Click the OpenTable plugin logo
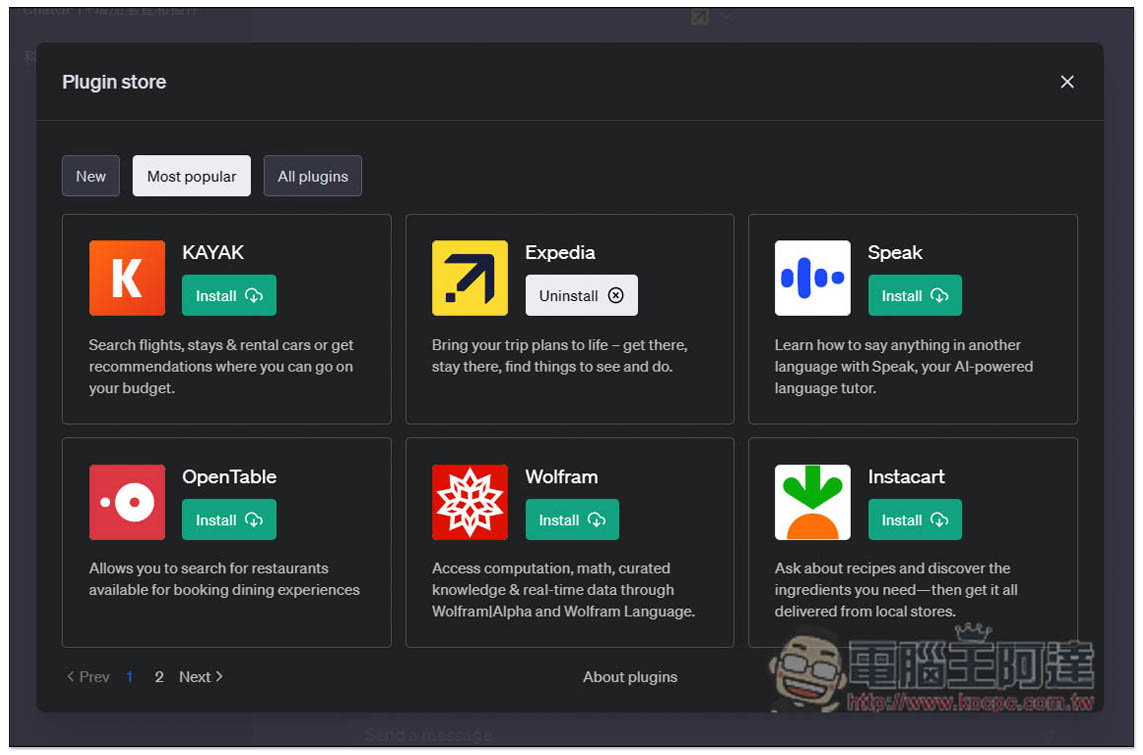1143x755 pixels. (127, 502)
